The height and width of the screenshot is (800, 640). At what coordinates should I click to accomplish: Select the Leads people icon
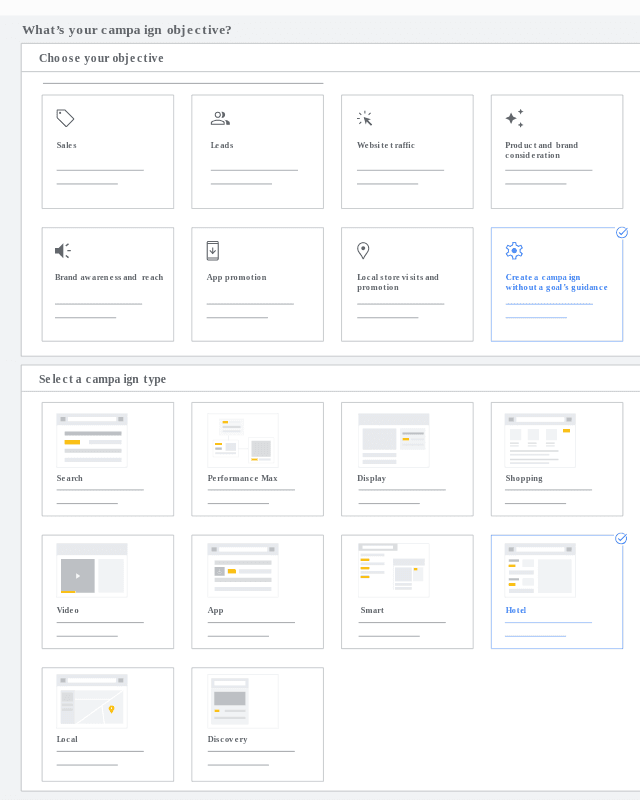[220, 118]
